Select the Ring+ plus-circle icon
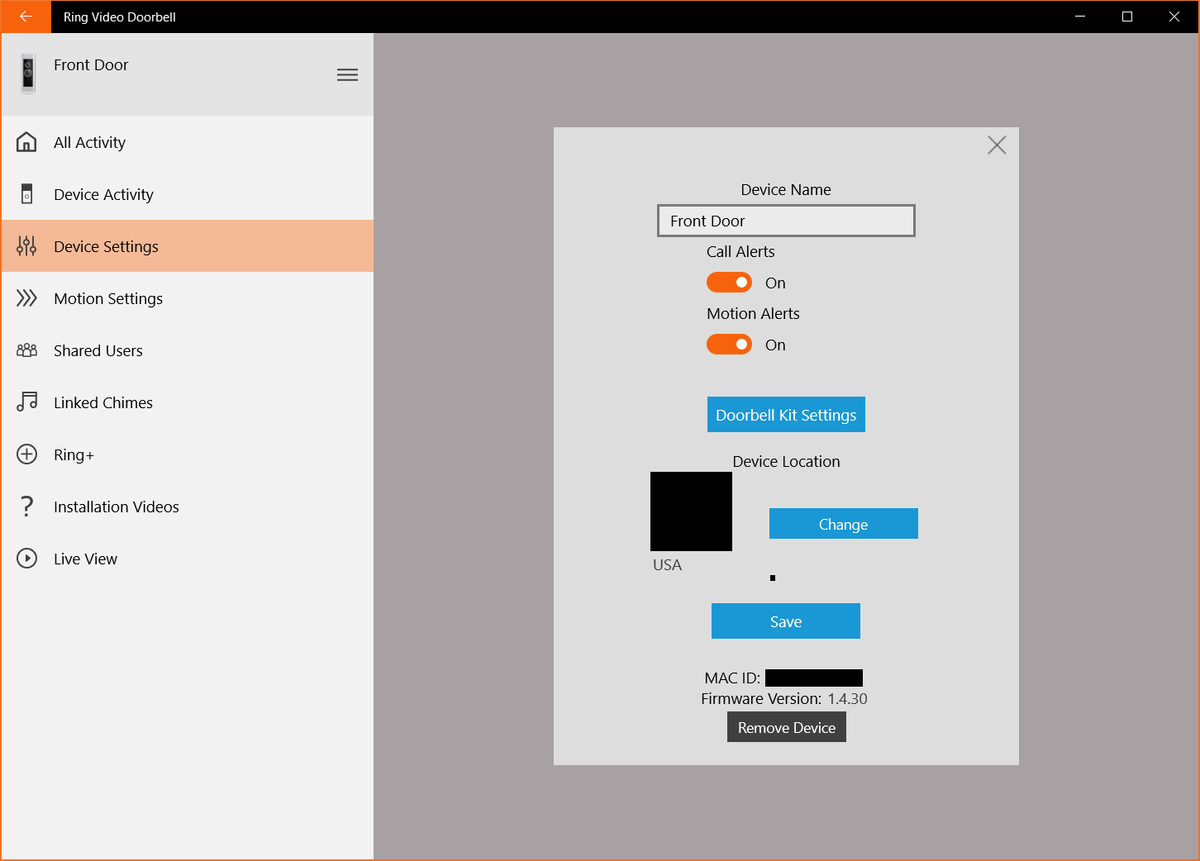The height and width of the screenshot is (861, 1200). [27, 454]
